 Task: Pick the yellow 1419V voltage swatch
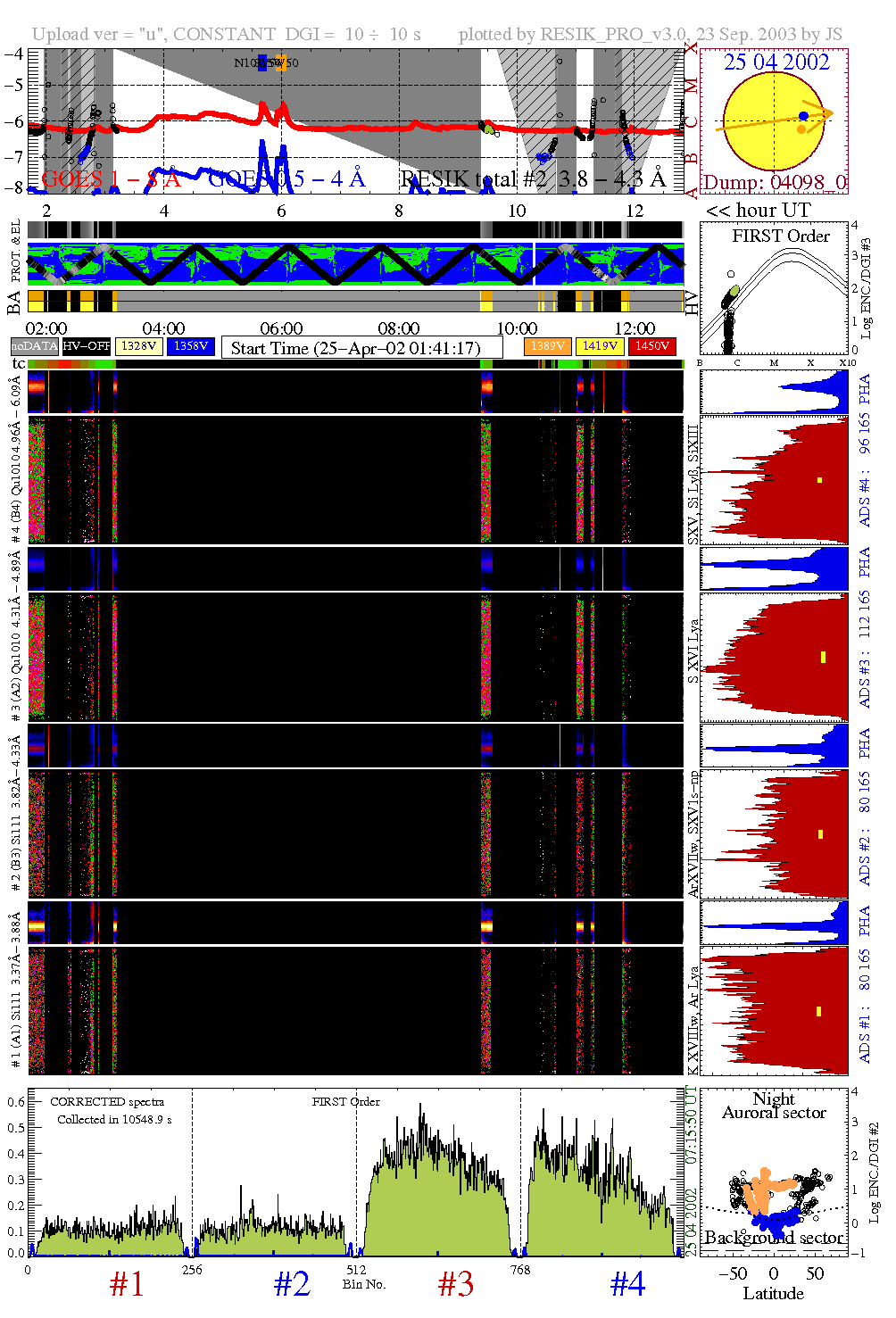[600, 346]
